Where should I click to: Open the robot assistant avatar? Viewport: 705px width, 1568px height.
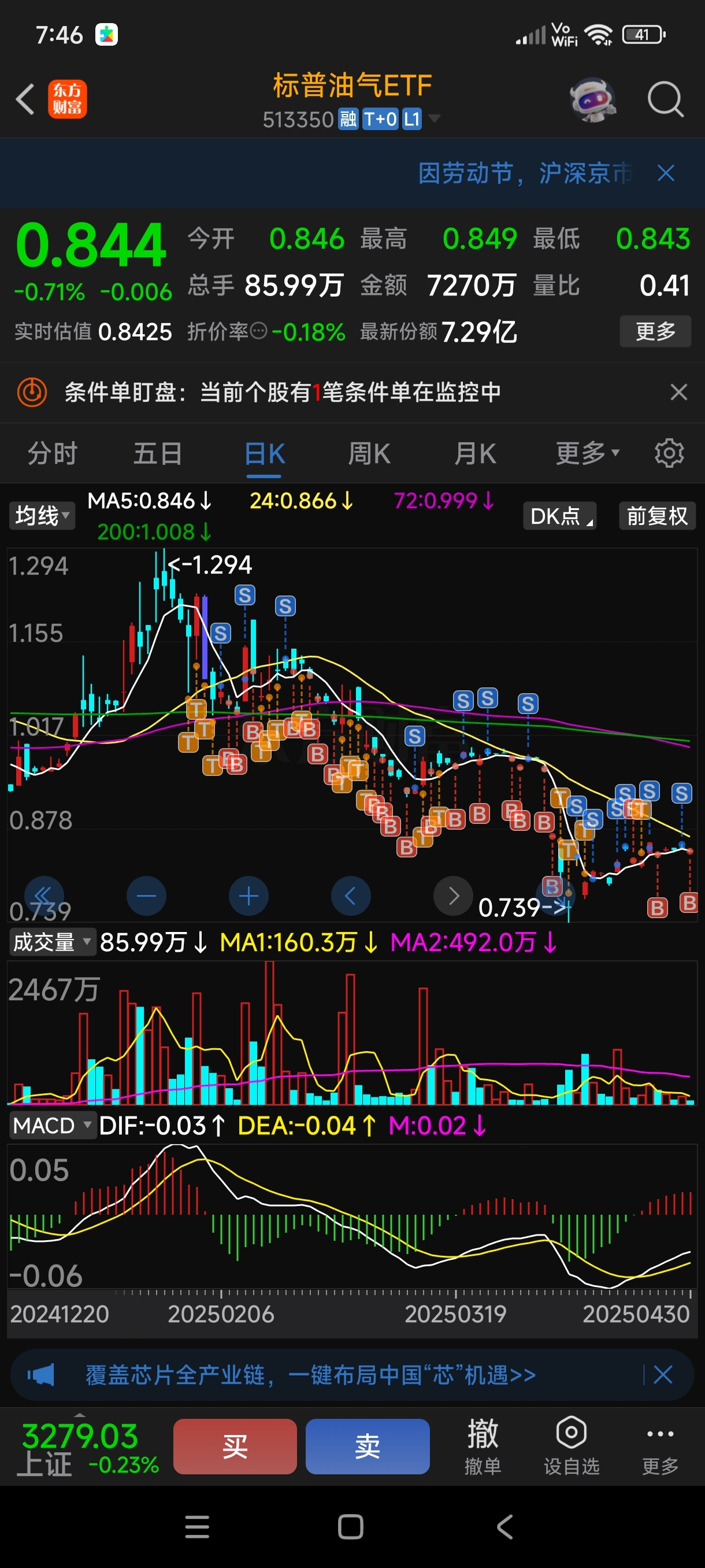pos(593,99)
